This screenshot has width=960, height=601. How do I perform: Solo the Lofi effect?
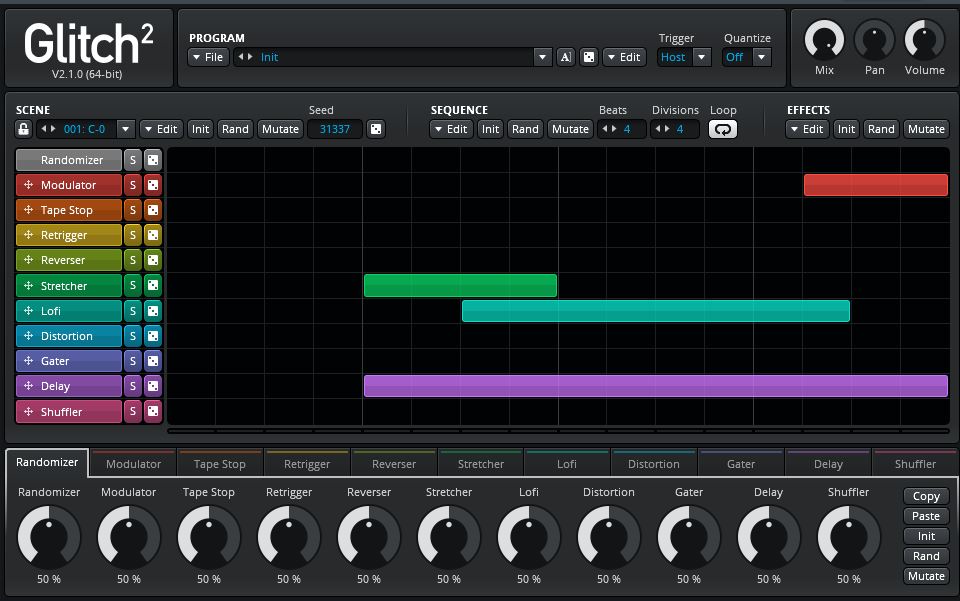133,311
